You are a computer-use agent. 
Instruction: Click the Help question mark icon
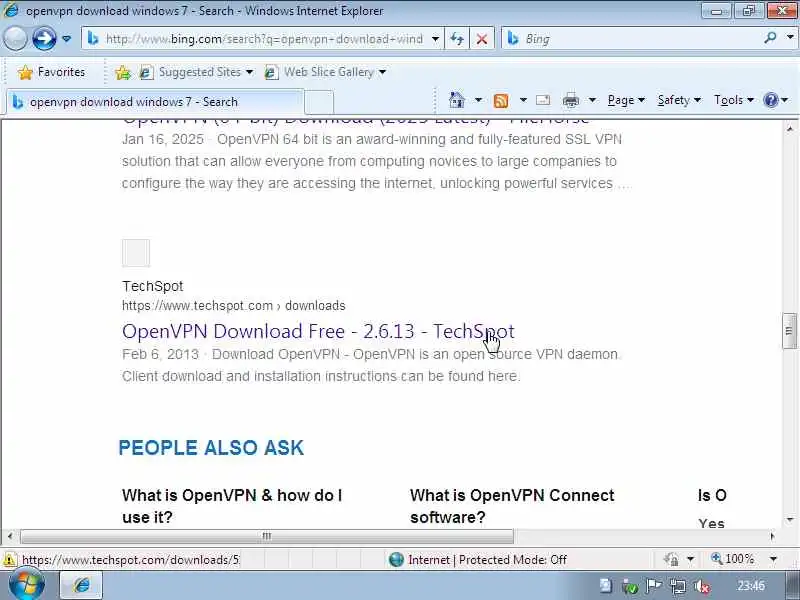pyautogui.click(x=770, y=100)
